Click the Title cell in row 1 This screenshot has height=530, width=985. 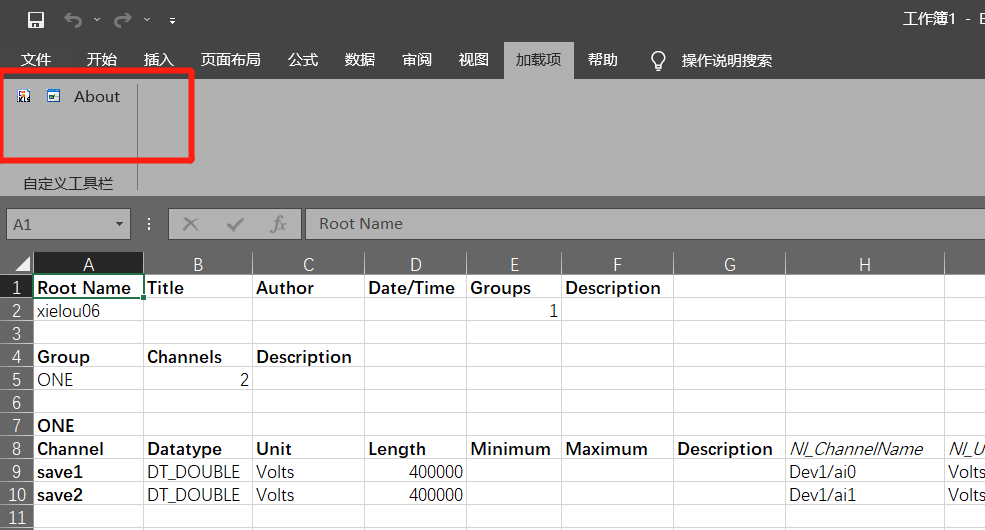click(x=198, y=288)
